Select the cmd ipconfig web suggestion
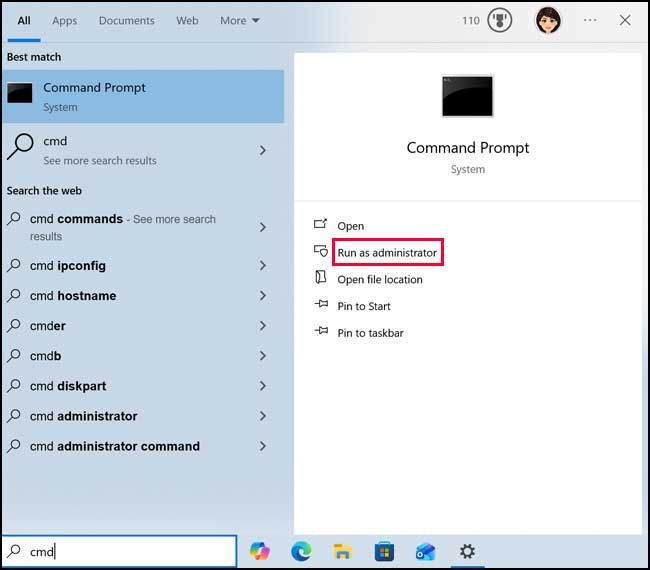This screenshot has height=570, width=650. (x=143, y=265)
